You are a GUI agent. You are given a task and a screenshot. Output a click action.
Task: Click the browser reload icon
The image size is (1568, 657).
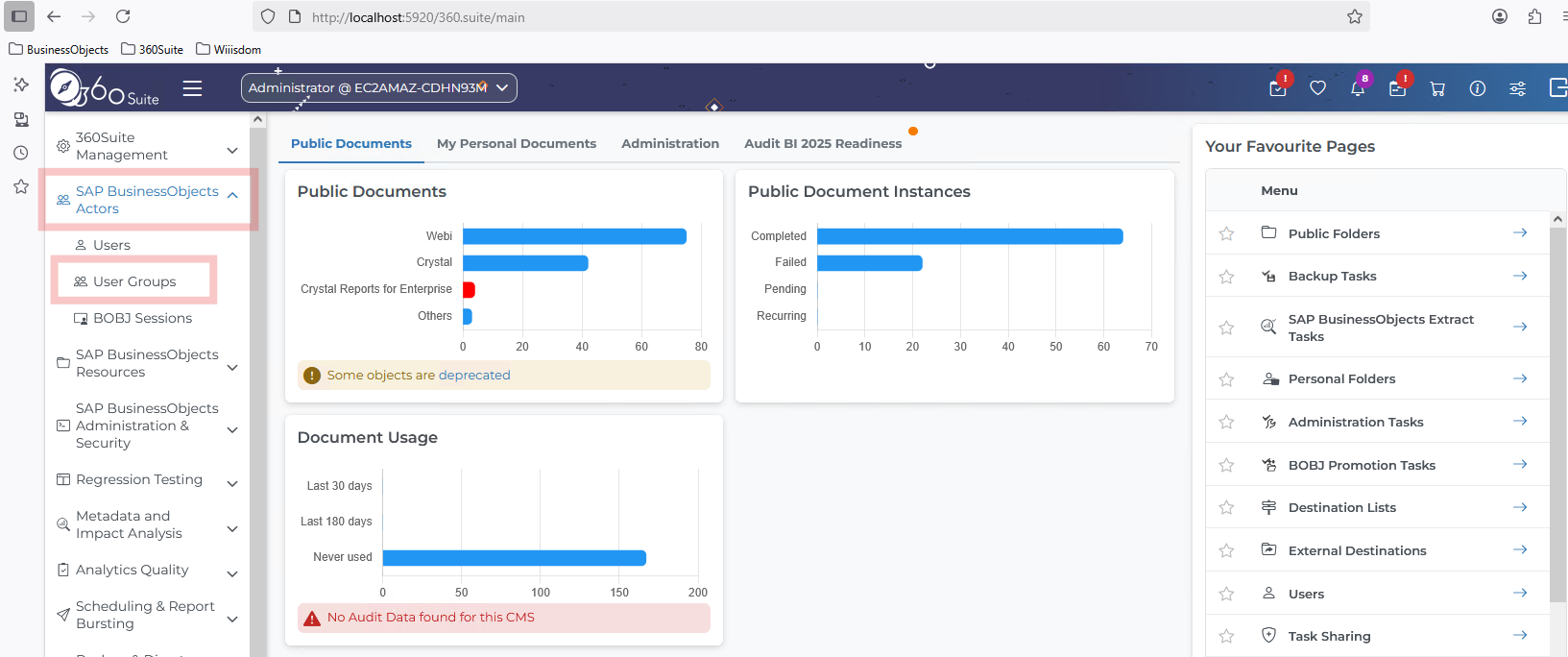coord(123,16)
